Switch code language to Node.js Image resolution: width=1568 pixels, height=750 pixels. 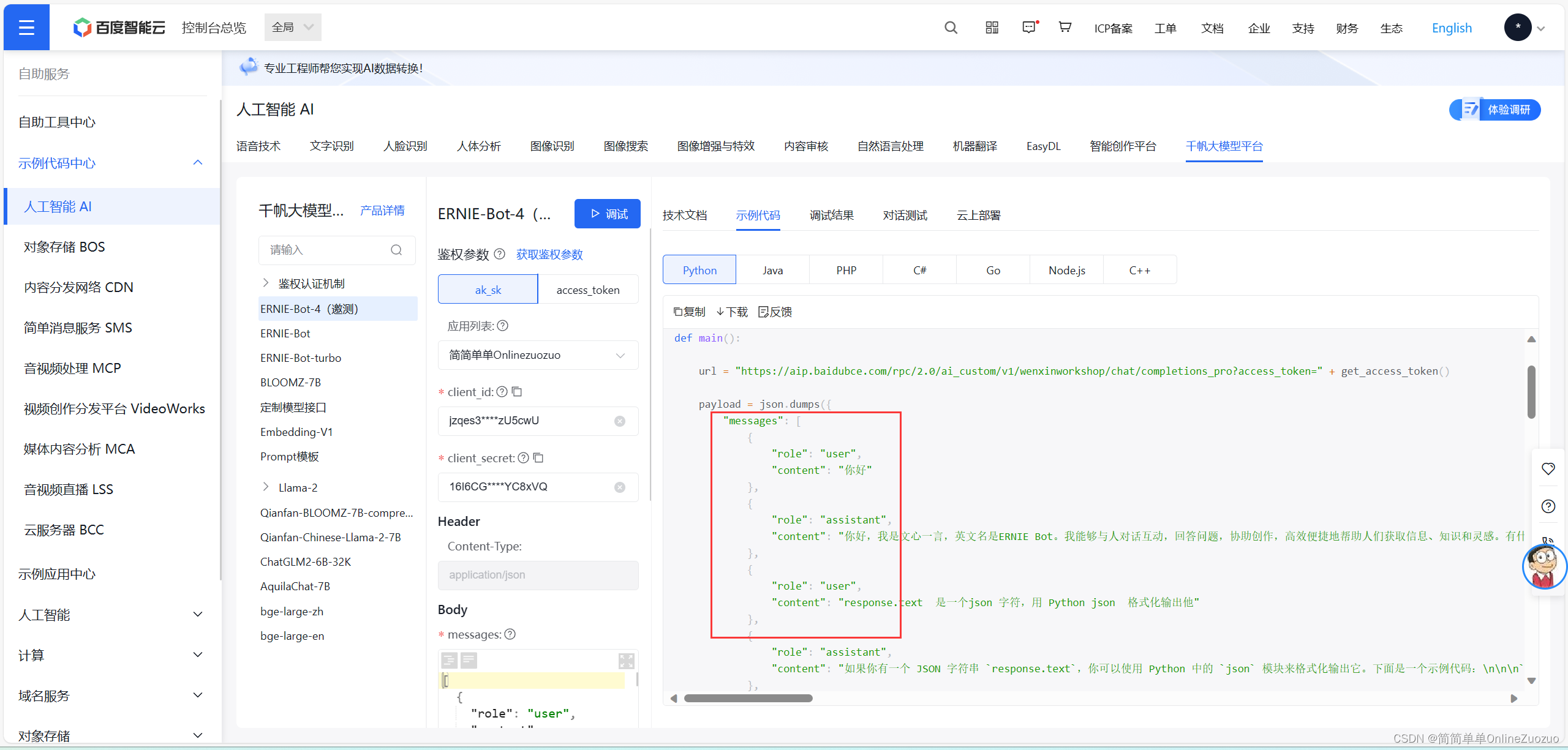[1067, 270]
